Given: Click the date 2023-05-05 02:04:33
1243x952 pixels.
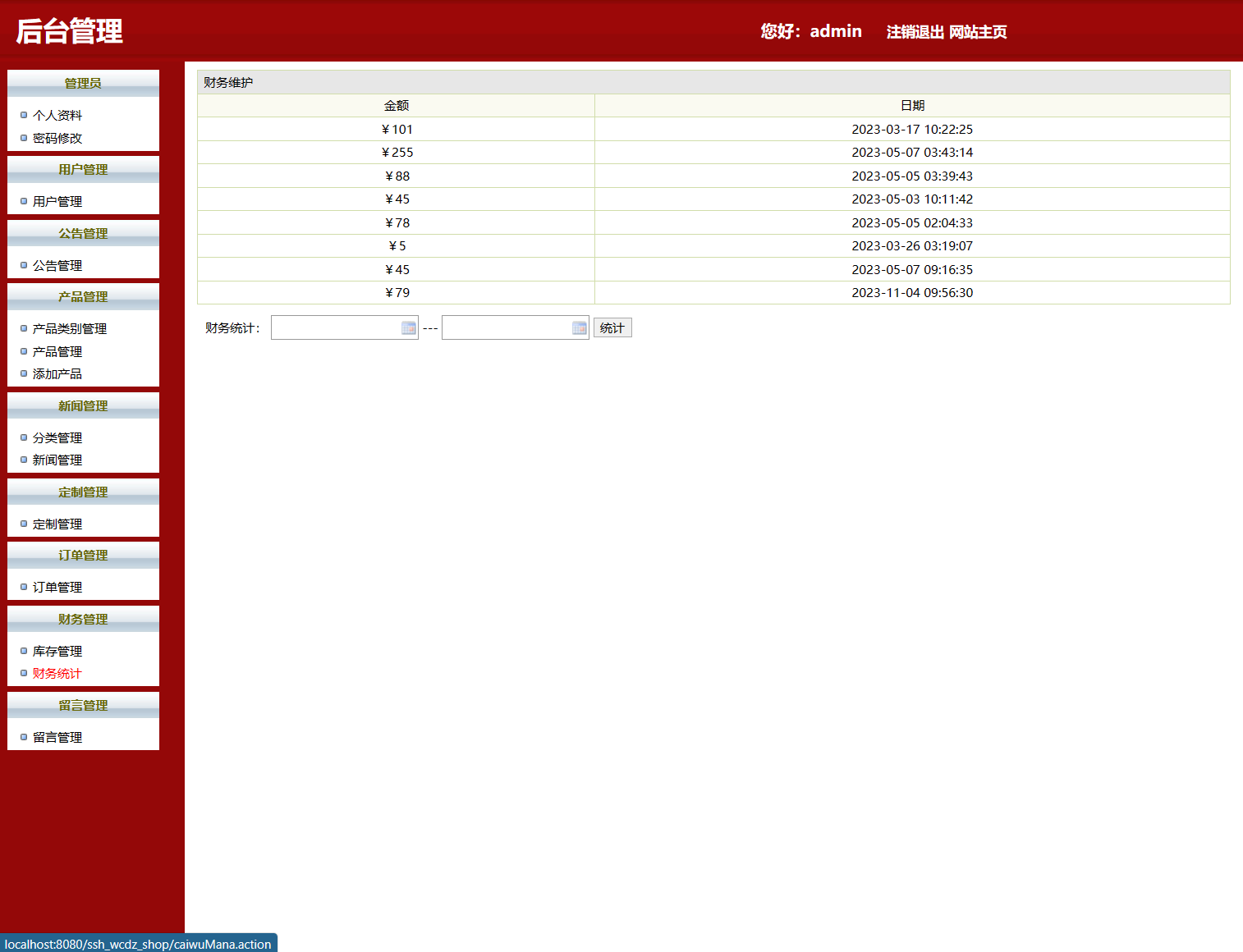Looking at the screenshot, I should (x=912, y=223).
